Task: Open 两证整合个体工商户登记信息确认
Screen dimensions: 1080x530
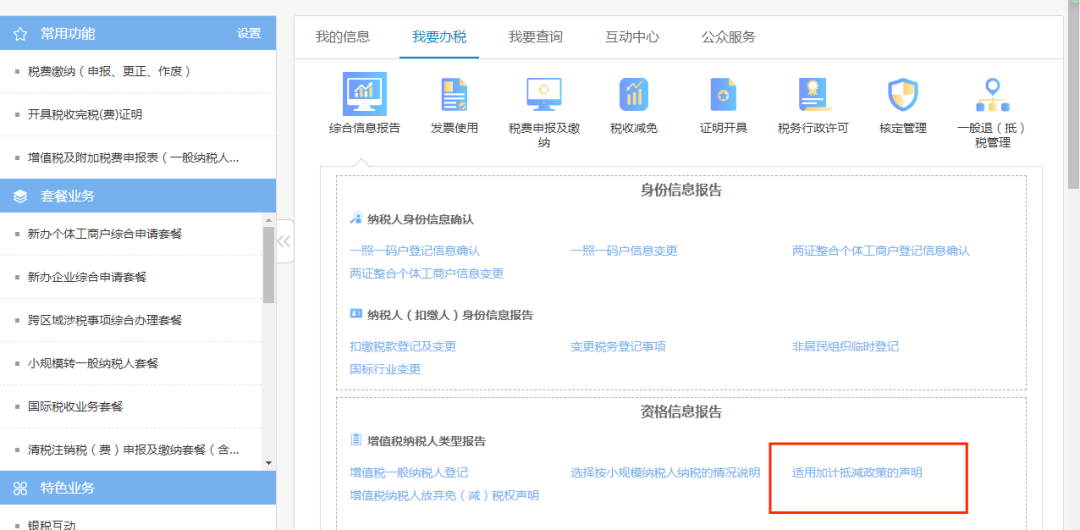Action: coord(881,251)
